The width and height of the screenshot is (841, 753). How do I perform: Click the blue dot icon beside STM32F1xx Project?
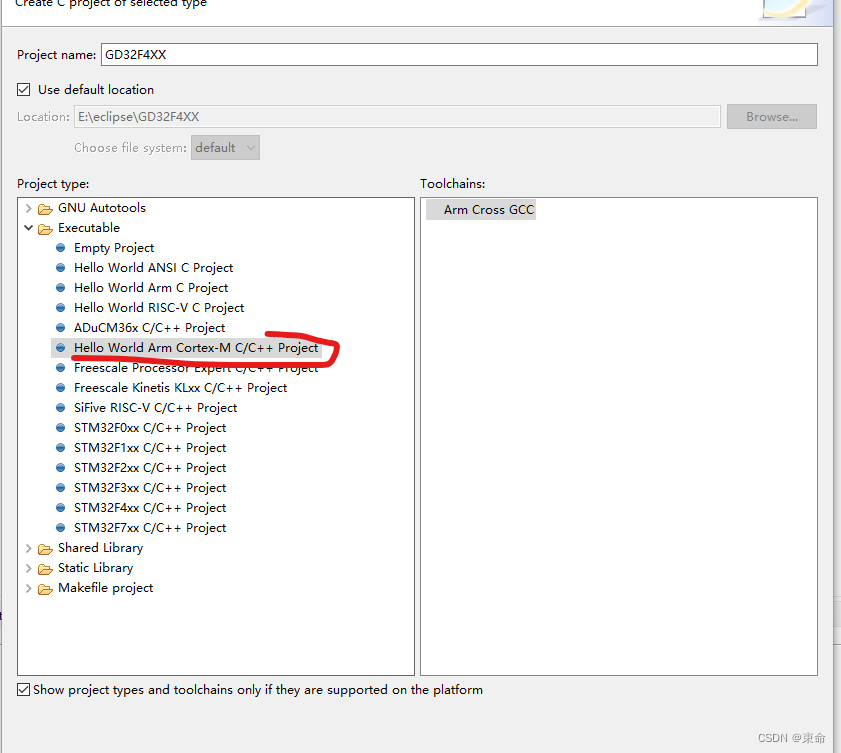click(61, 448)
